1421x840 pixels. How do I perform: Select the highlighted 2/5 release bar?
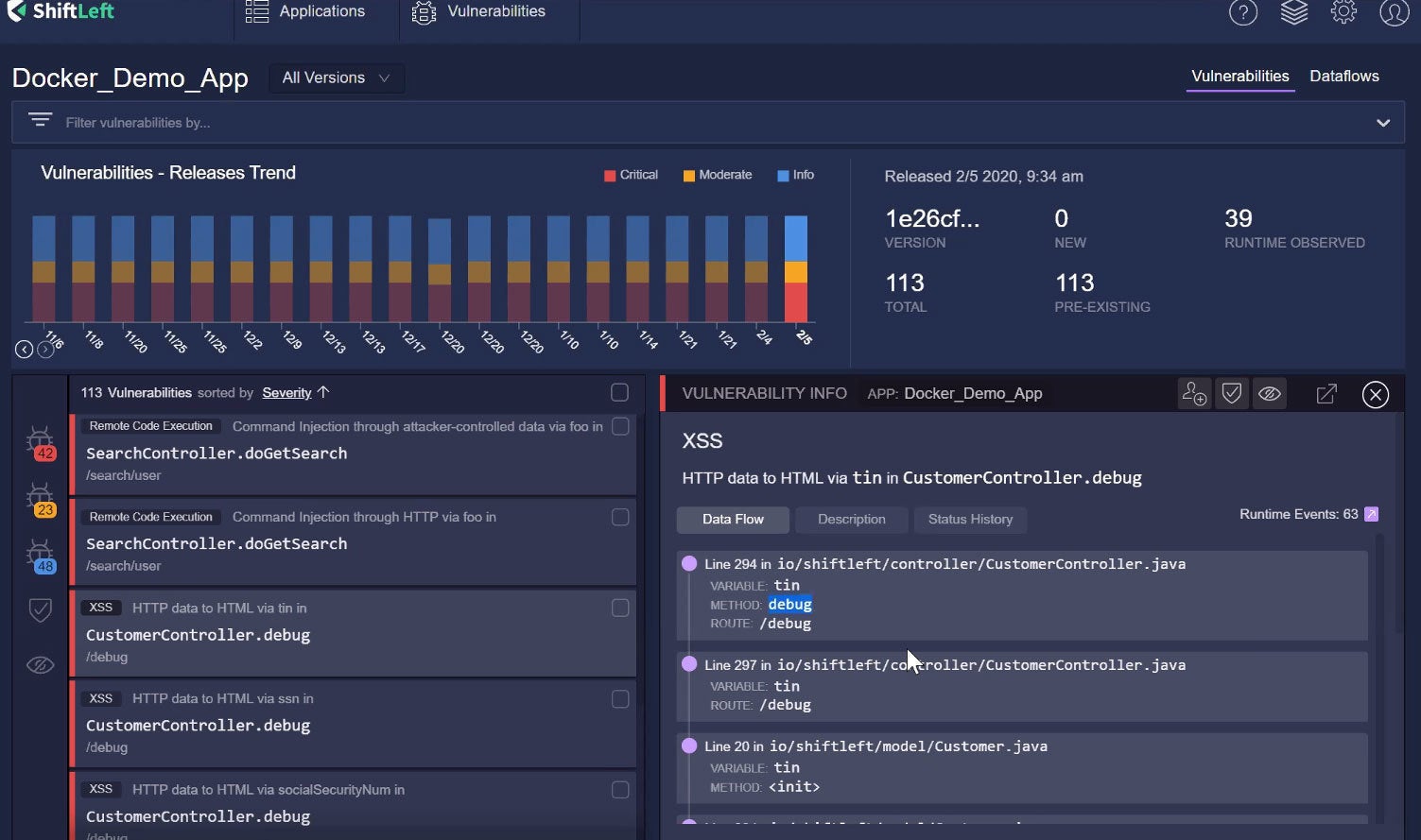tap(796, 269)
